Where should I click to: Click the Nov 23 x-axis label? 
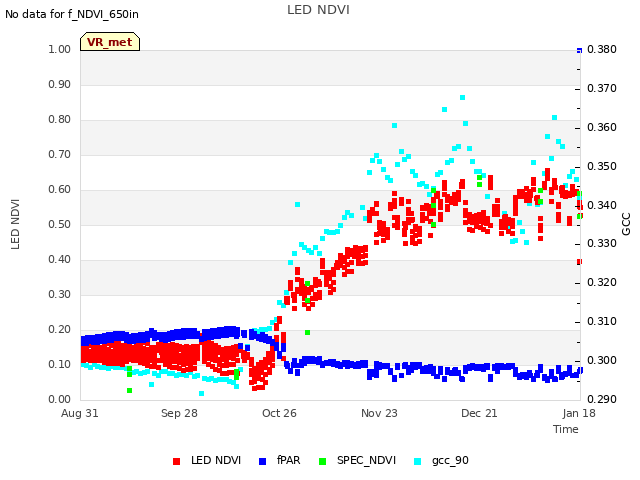[x=379, y=413]
